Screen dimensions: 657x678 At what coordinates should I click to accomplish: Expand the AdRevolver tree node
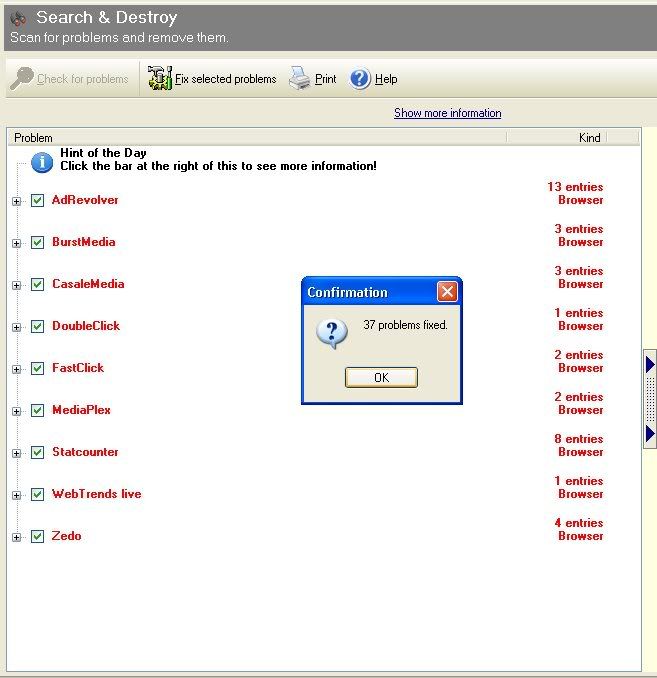pyautogui.click(x=16, y=201)
